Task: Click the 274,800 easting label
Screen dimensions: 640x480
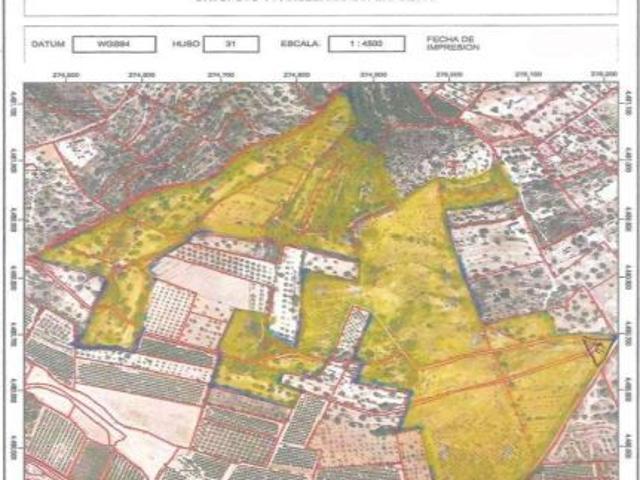Action: [297, 75]
